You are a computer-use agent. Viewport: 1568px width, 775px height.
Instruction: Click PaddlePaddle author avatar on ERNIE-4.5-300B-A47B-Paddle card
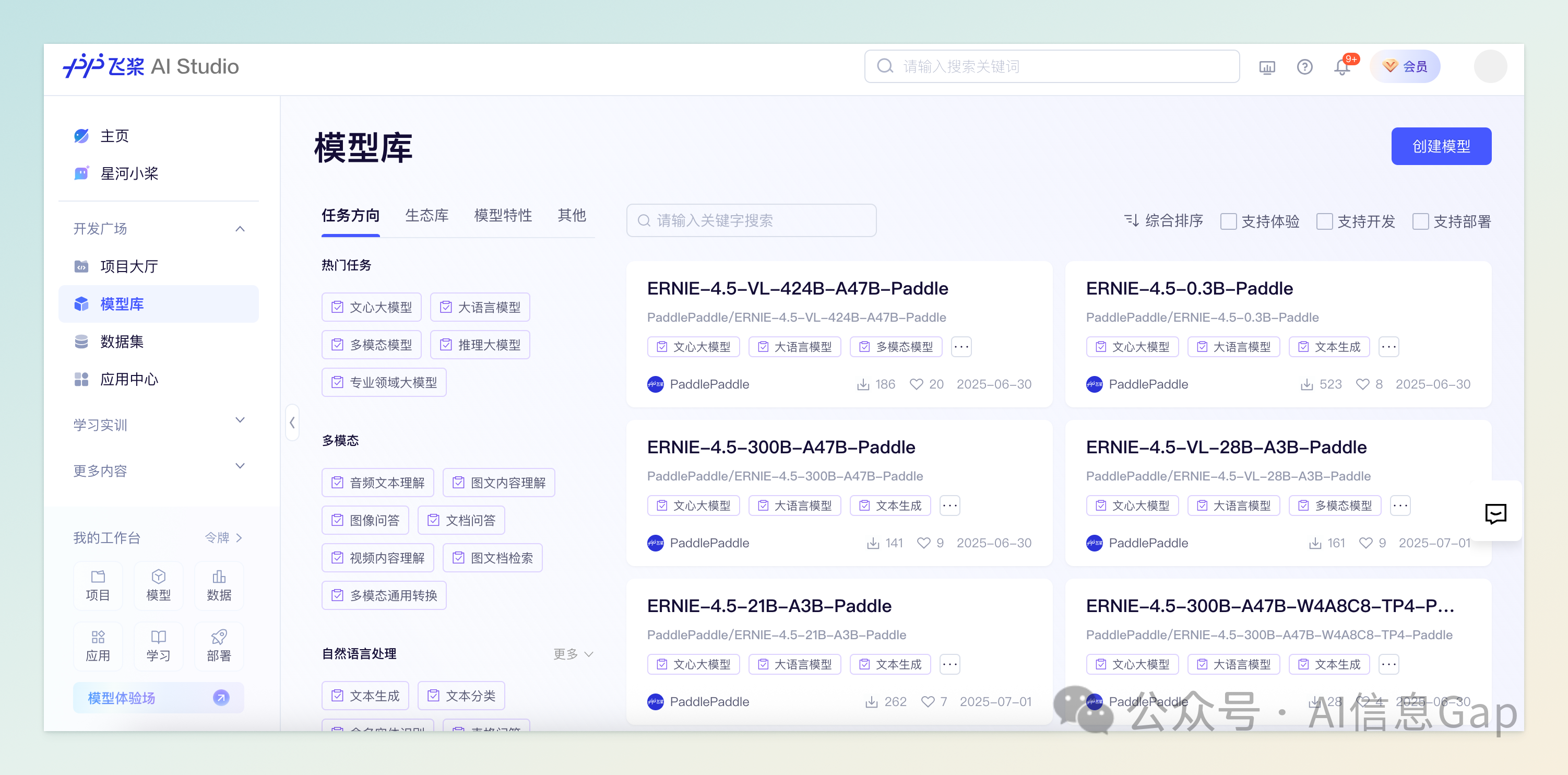tap(656, 543)
